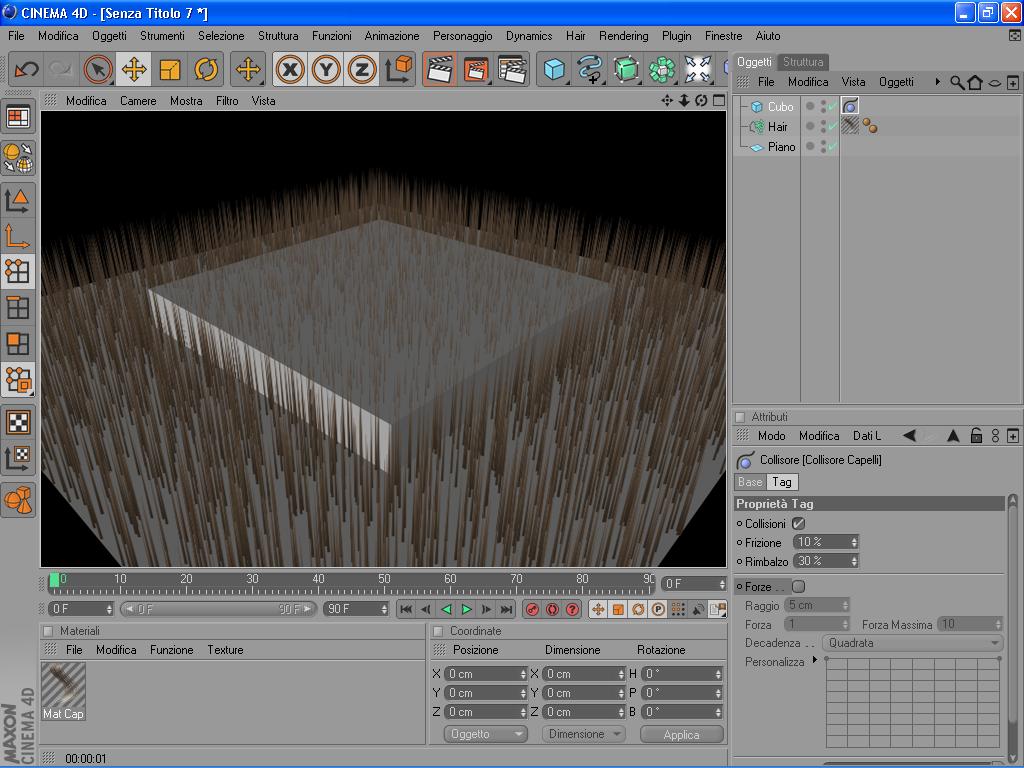The width and height of the screenshot is (1024, 768).
Task: Toggle the green enable check for Piano
Action: coord(831,147)
